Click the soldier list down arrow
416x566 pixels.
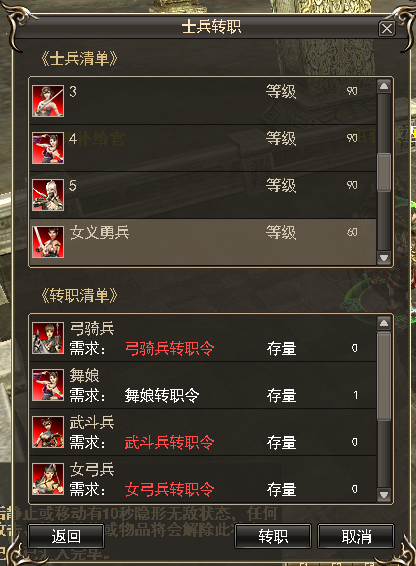pos(384,257)
